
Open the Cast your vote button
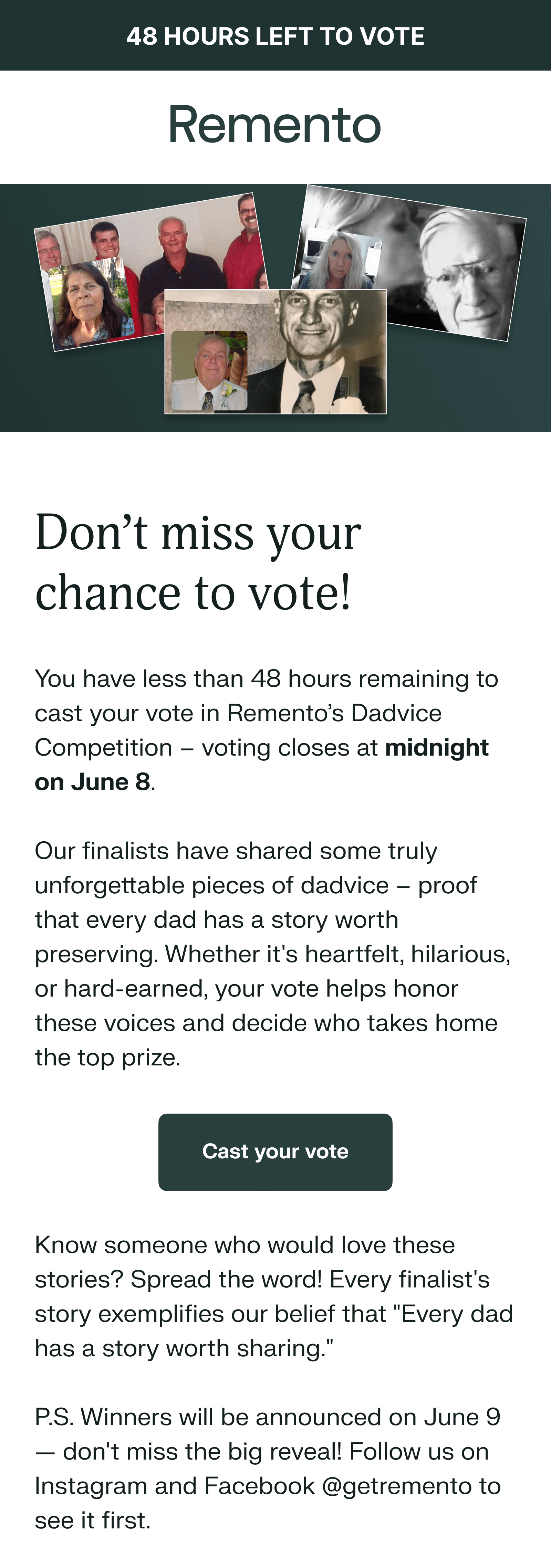pos(275,1152)
